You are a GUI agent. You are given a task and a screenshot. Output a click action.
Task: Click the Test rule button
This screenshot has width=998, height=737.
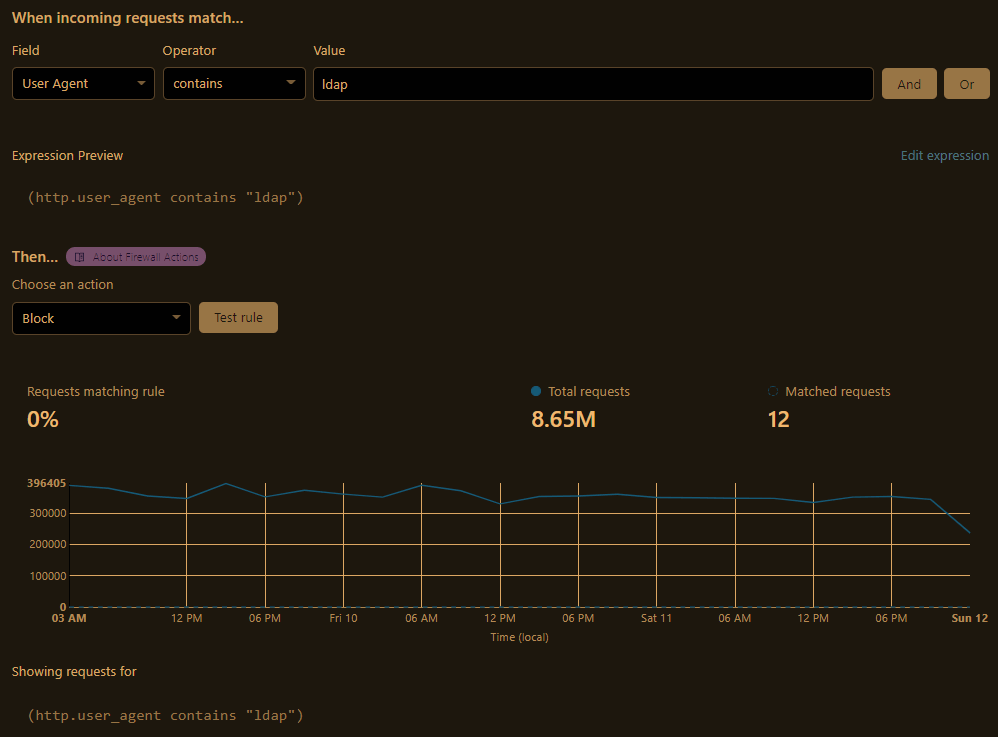tap(238, 318)
